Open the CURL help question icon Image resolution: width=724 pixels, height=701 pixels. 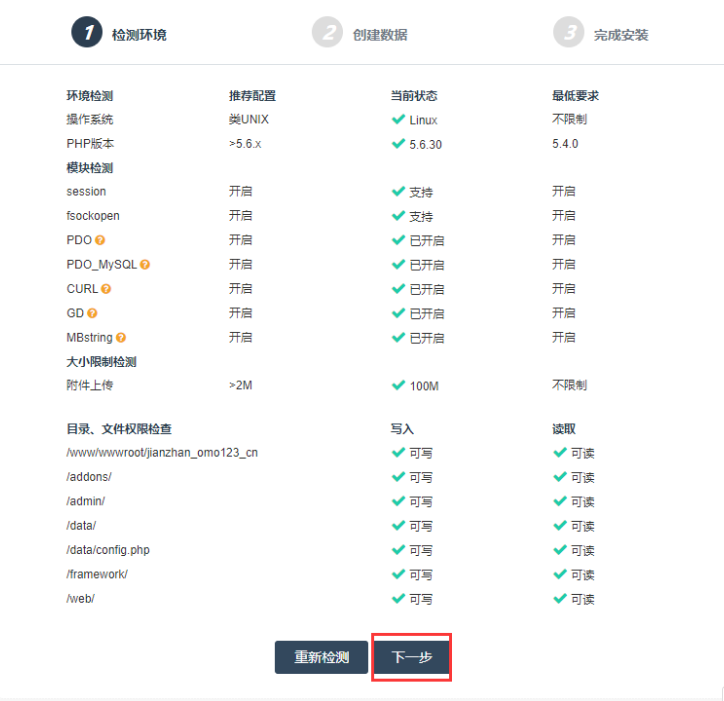coord(106,289)
